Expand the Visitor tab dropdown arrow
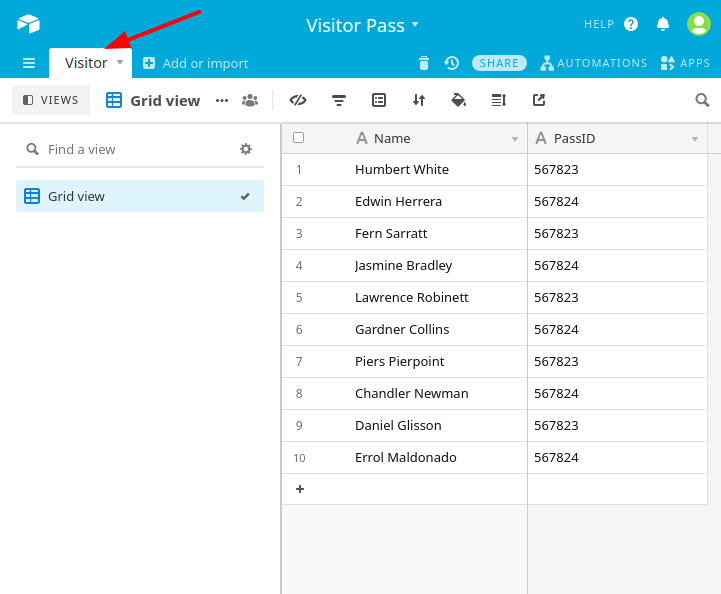 coord(120,62)
